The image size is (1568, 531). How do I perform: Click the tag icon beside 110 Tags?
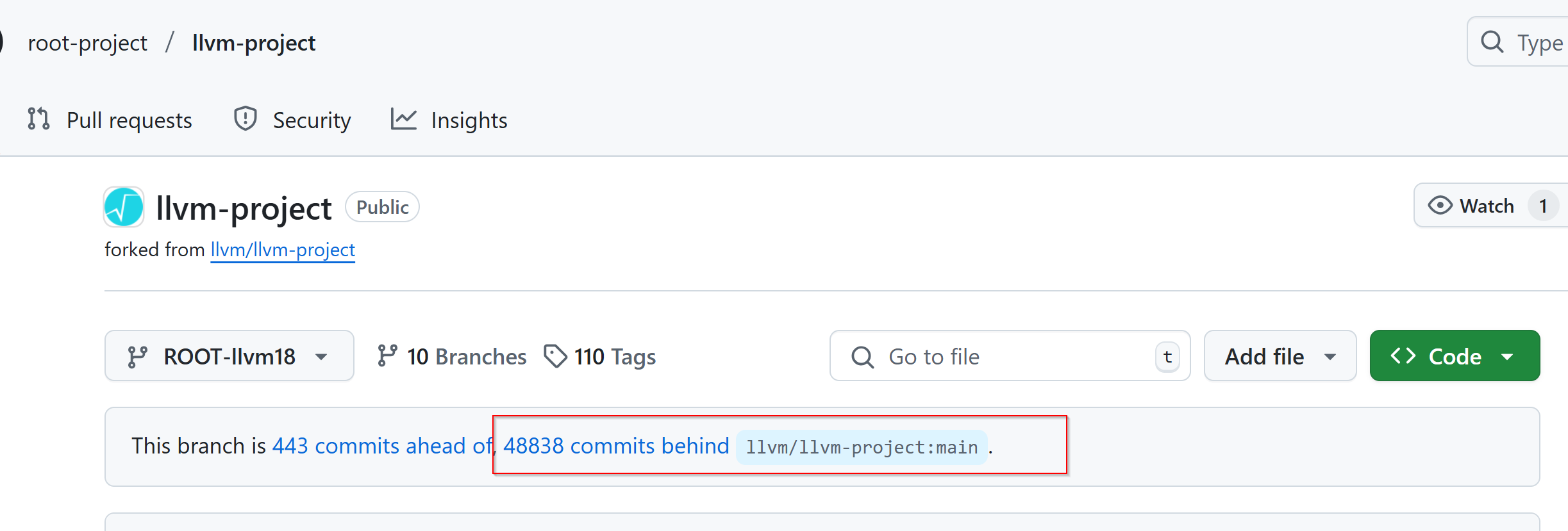[555, 356]
